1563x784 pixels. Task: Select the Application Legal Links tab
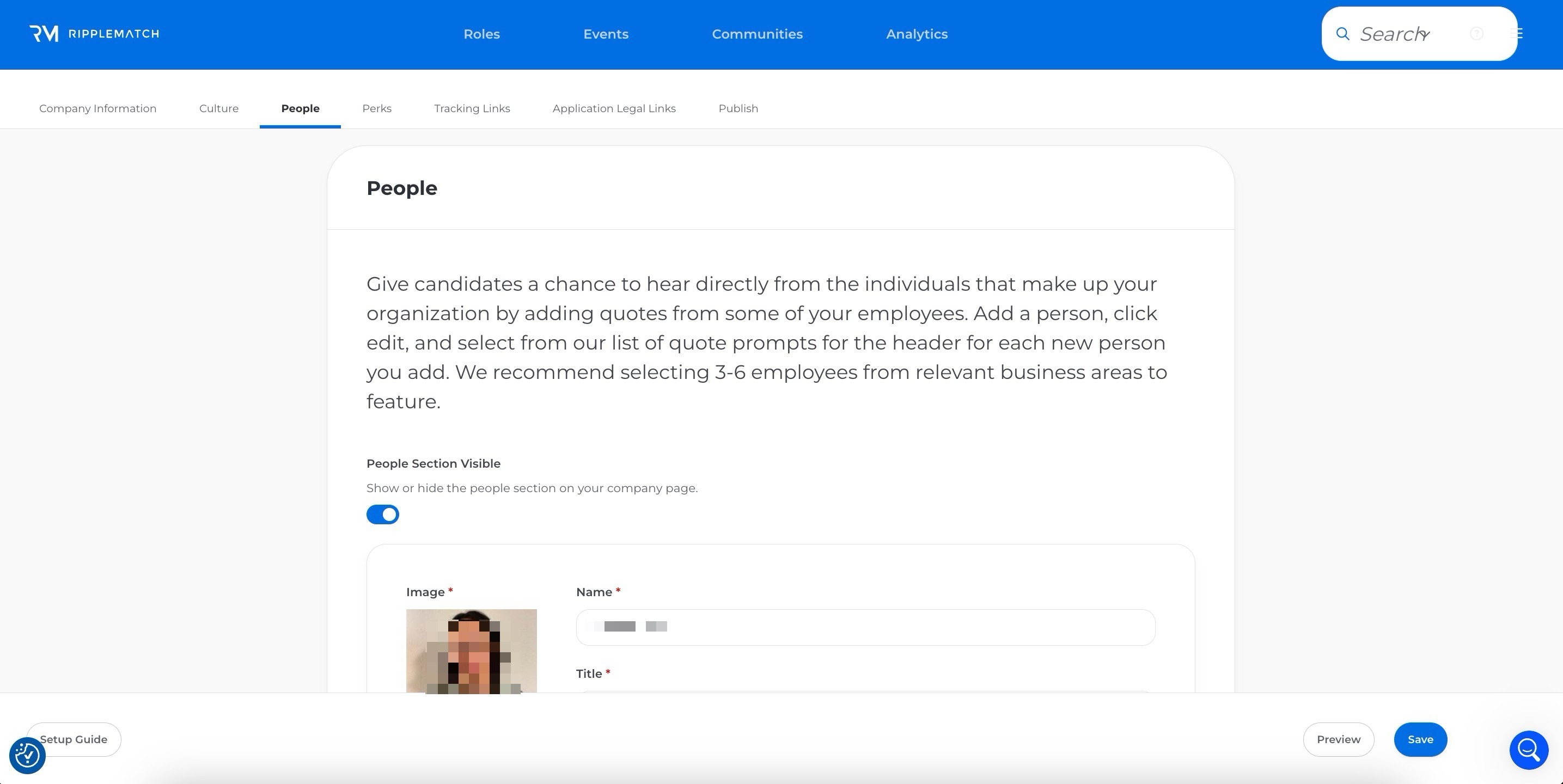613,109
